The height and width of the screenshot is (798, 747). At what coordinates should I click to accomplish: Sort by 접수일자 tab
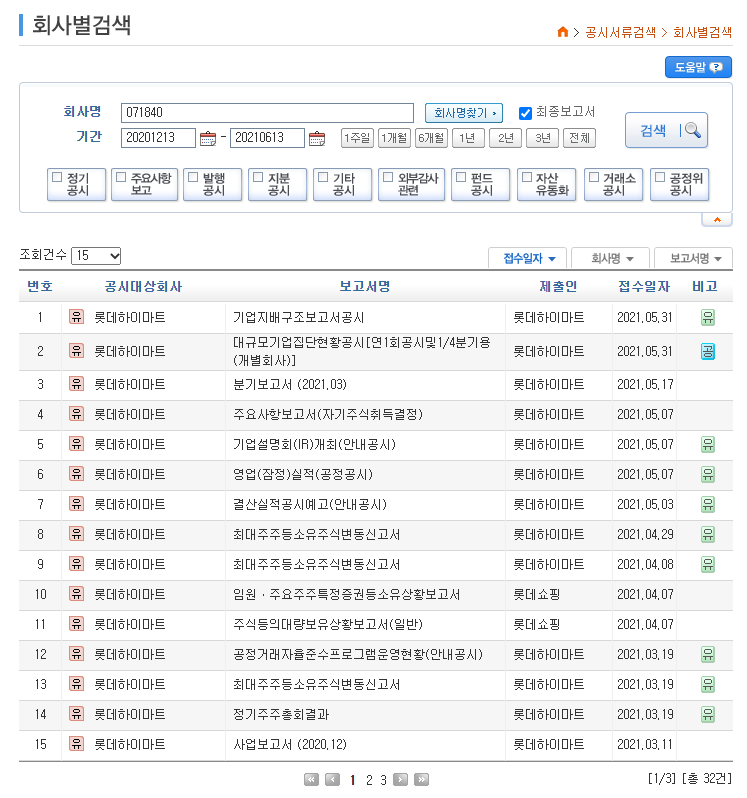528,258
